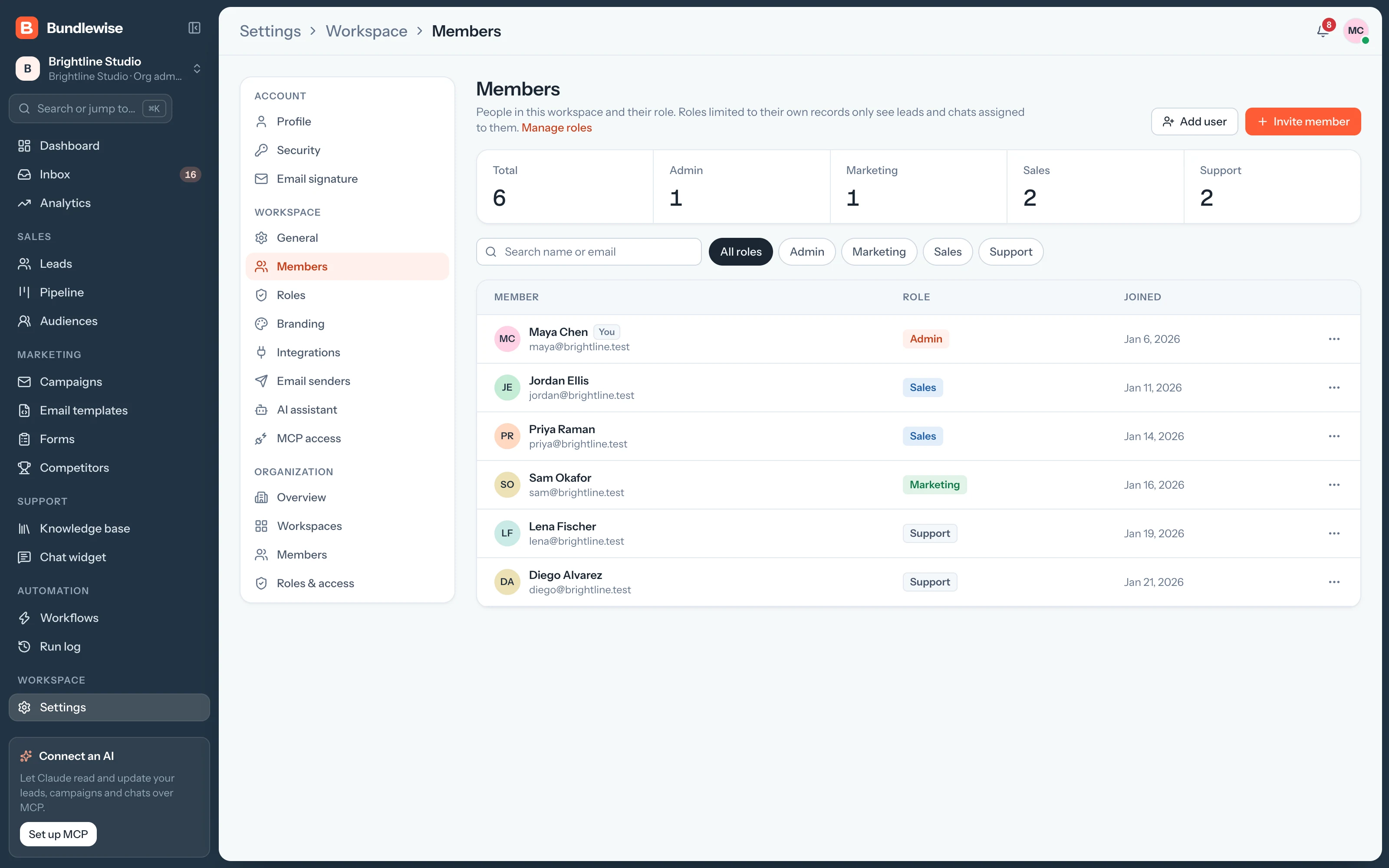Open row actions menu for Priya Raman
Screen dimensions: 1389x868
pos(1334,436)
